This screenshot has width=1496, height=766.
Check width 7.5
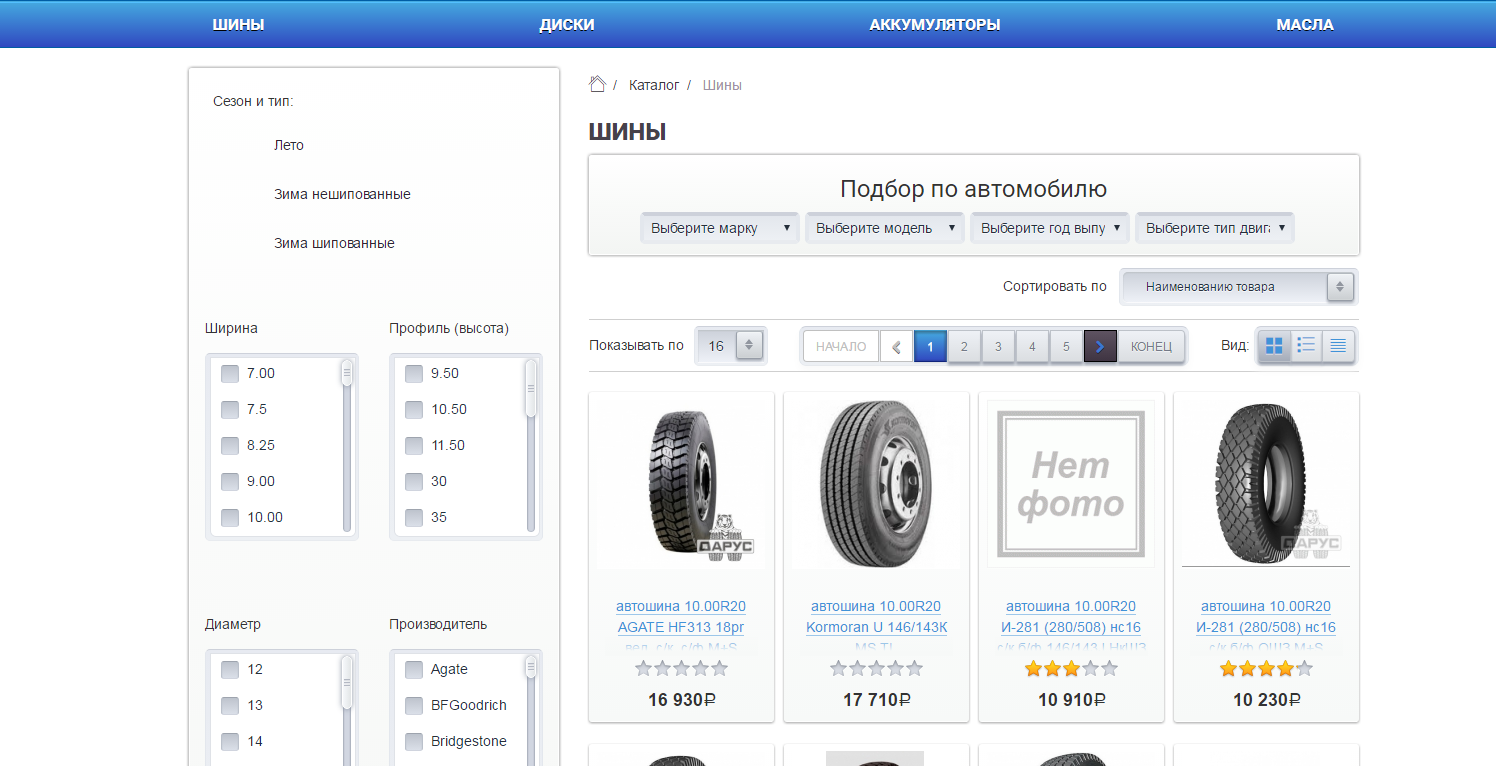[x=230, y=409]
